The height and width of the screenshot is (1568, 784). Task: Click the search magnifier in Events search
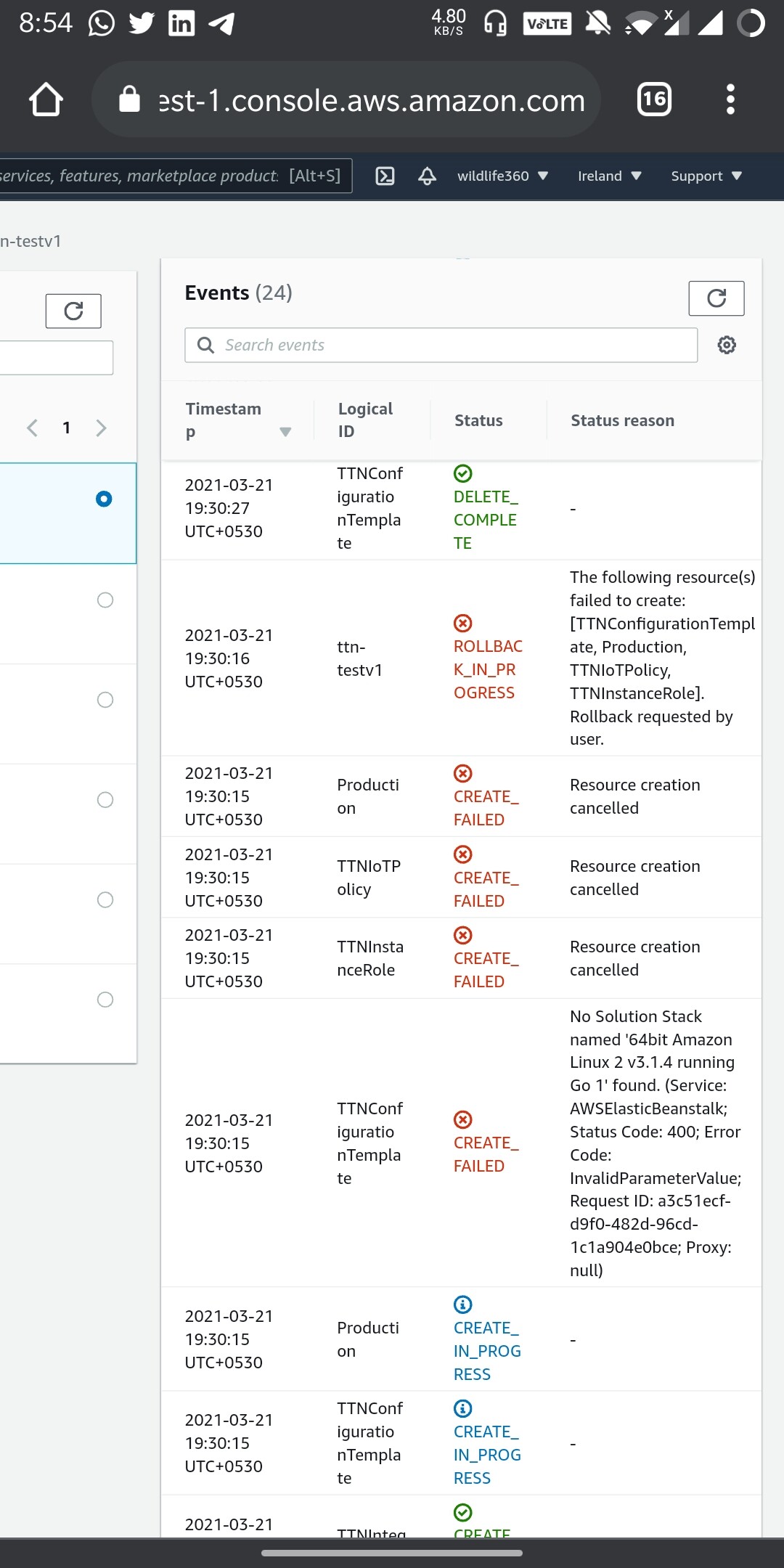click(x=205, y=346)
